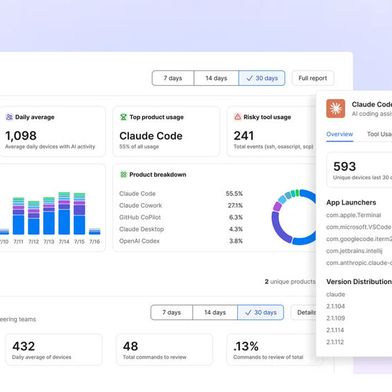The image size is (392, 392).
Task: Click the 27.1% value
Action: tap(235, 205)
